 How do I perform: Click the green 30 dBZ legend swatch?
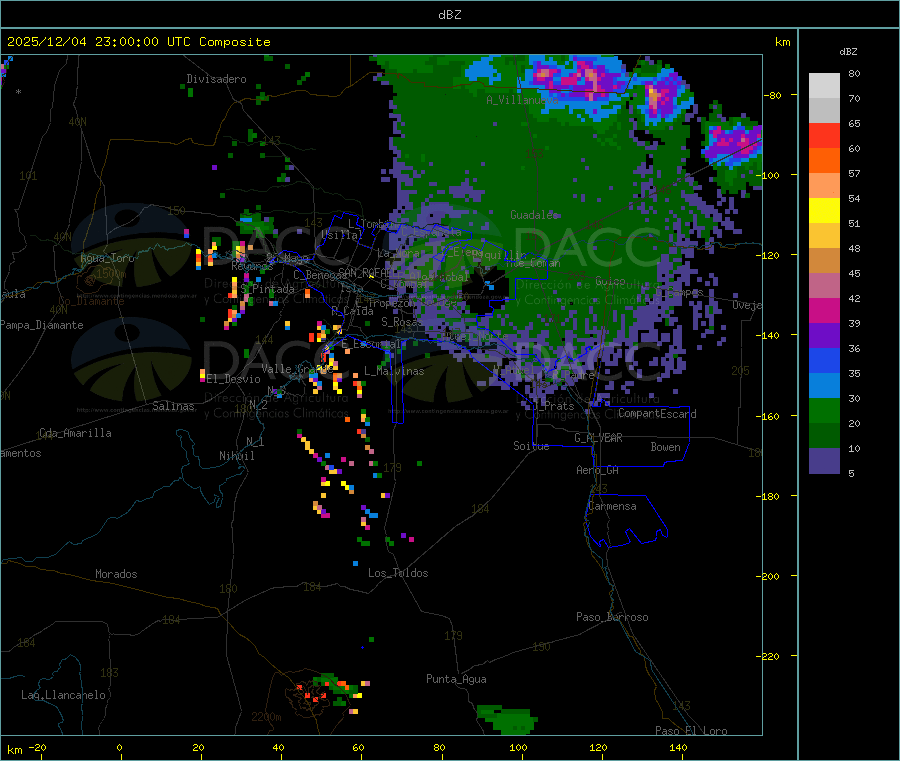[824, 410]
